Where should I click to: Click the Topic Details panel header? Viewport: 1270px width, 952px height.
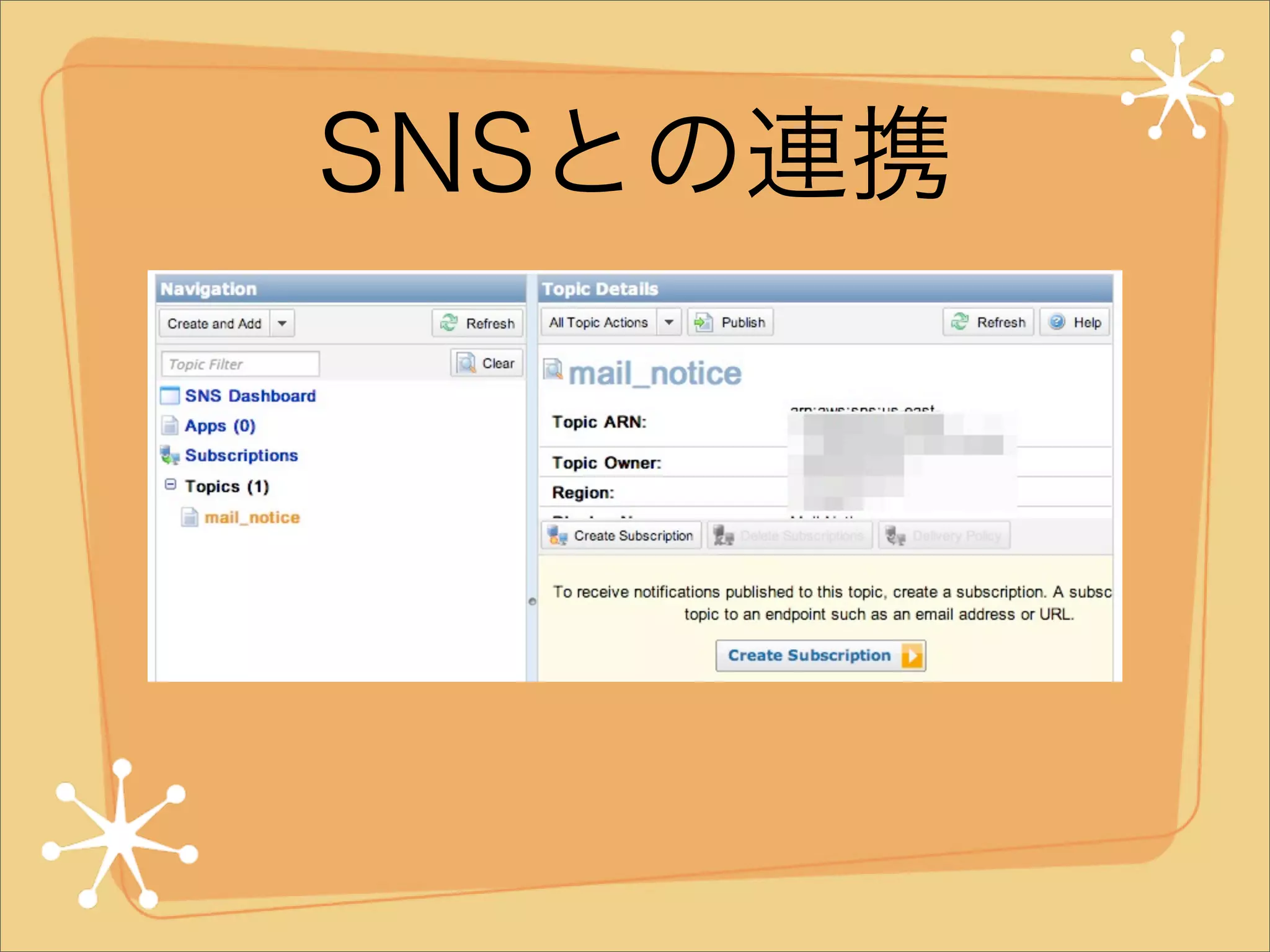tap(825, 289)
